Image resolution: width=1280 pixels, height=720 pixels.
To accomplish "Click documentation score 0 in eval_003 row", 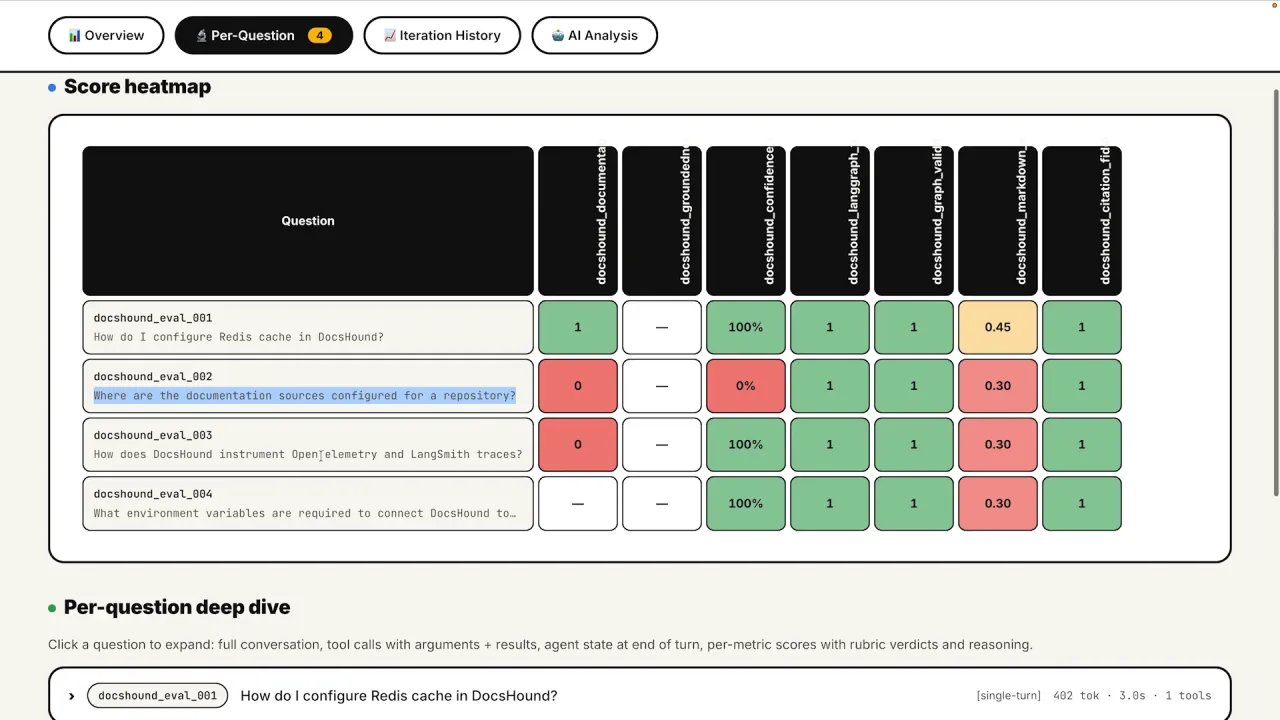I will 578,445.
